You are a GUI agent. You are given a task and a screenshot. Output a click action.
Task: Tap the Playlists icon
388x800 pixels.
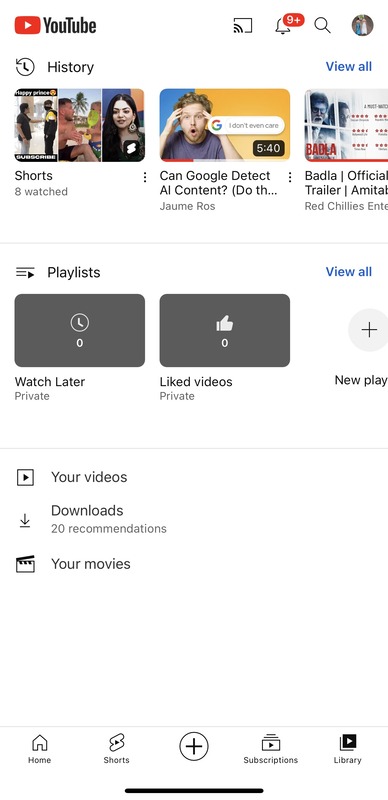[25, 272]
